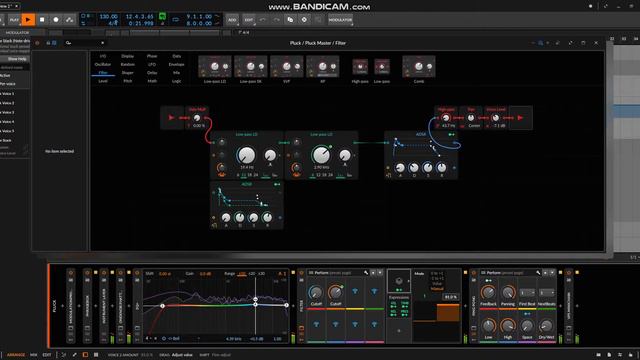Select the Shaper module category

127,73
